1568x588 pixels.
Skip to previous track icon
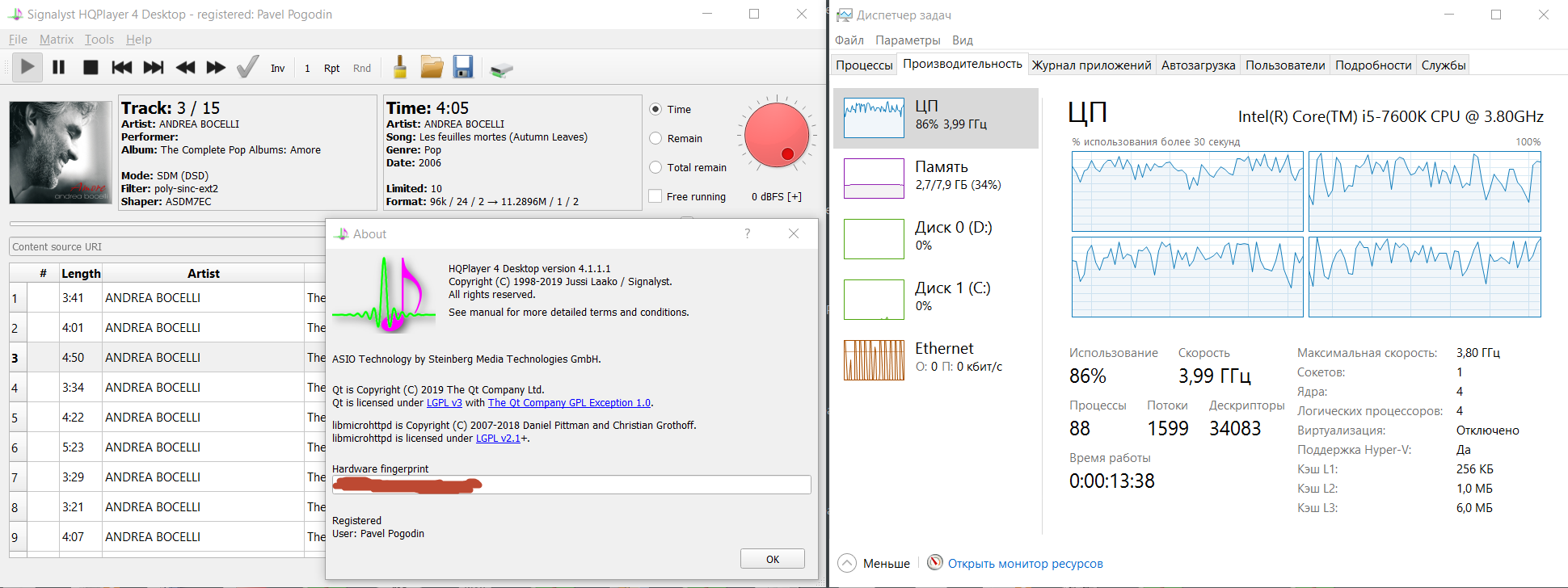click(122, 67)
